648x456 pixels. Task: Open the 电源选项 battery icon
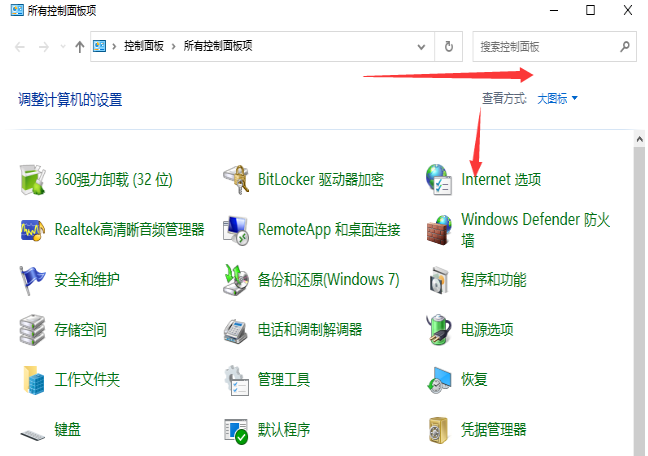440,329
